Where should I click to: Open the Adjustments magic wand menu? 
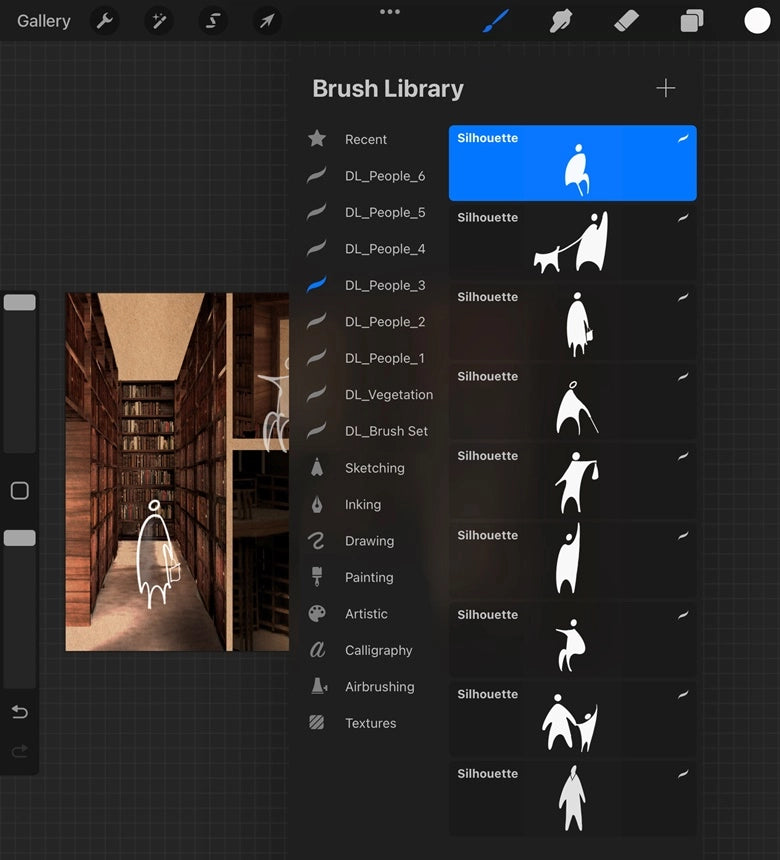pyautogui.click(x=158, y=21)
